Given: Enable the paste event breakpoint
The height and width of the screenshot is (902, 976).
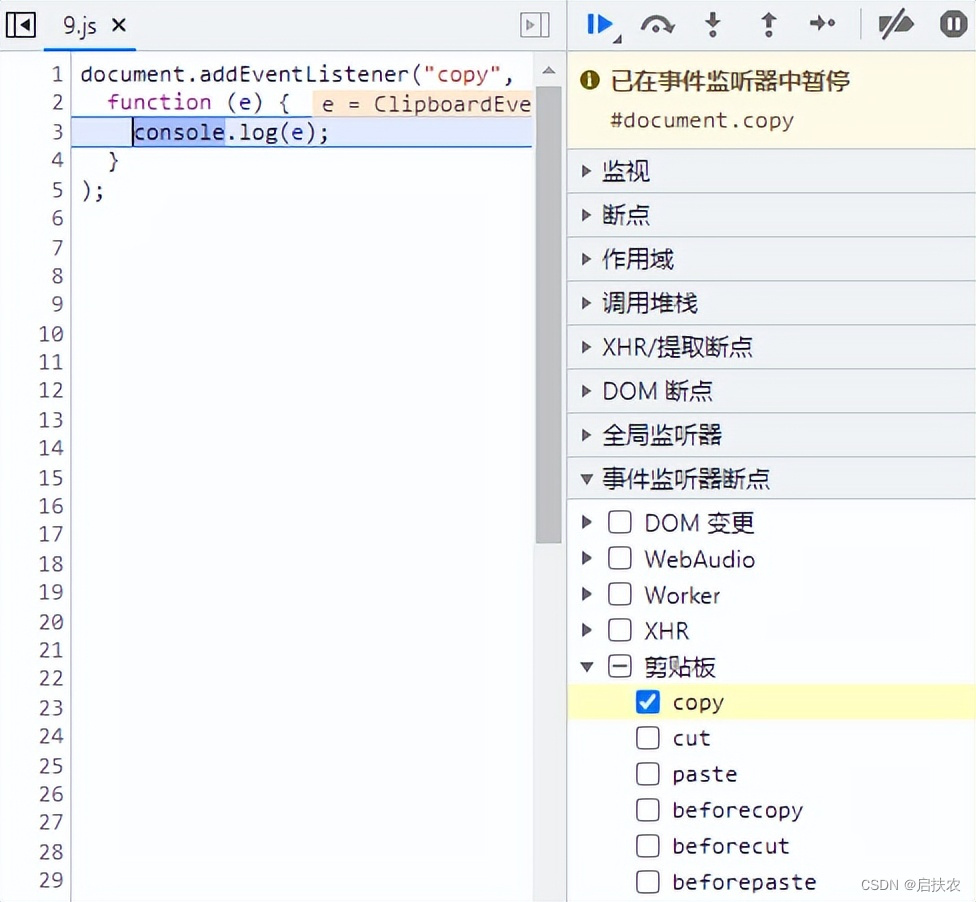Looking at the screenshot, I should pyautogui.click(x=648, y=774).
